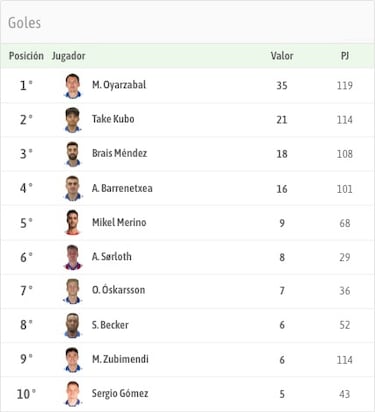Open O. Óskarsson's avatar image
Viewport: 375px width, 412px height.
point(73,291)
